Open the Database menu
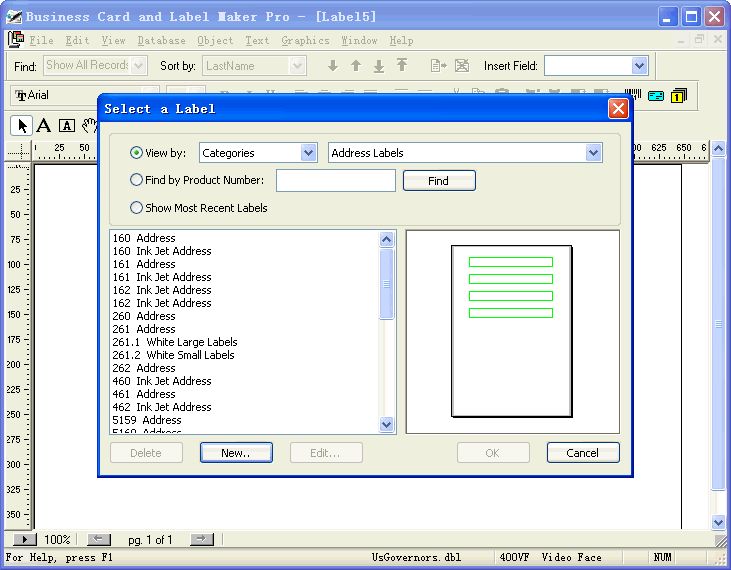The height and width of the screenshot is (570, 731). pos(162,41)
